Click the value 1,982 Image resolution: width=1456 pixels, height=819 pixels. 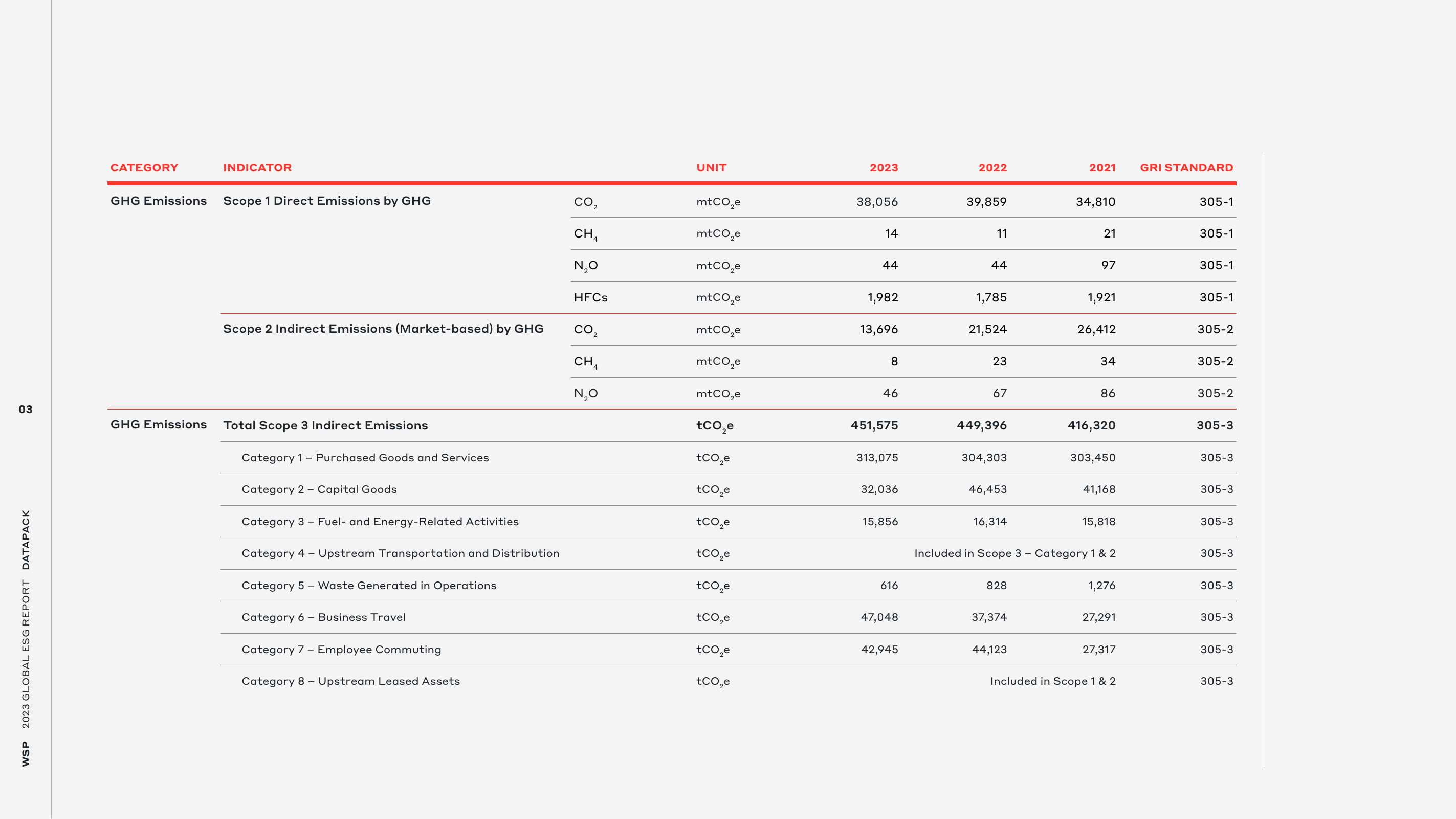[x=883, y=297]
